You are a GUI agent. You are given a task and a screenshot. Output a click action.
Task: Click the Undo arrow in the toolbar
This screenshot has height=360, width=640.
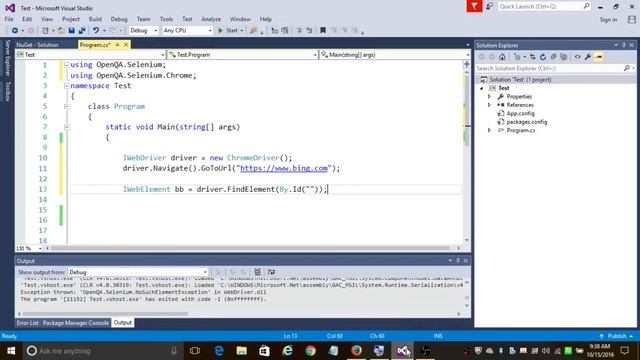point(96,31)
